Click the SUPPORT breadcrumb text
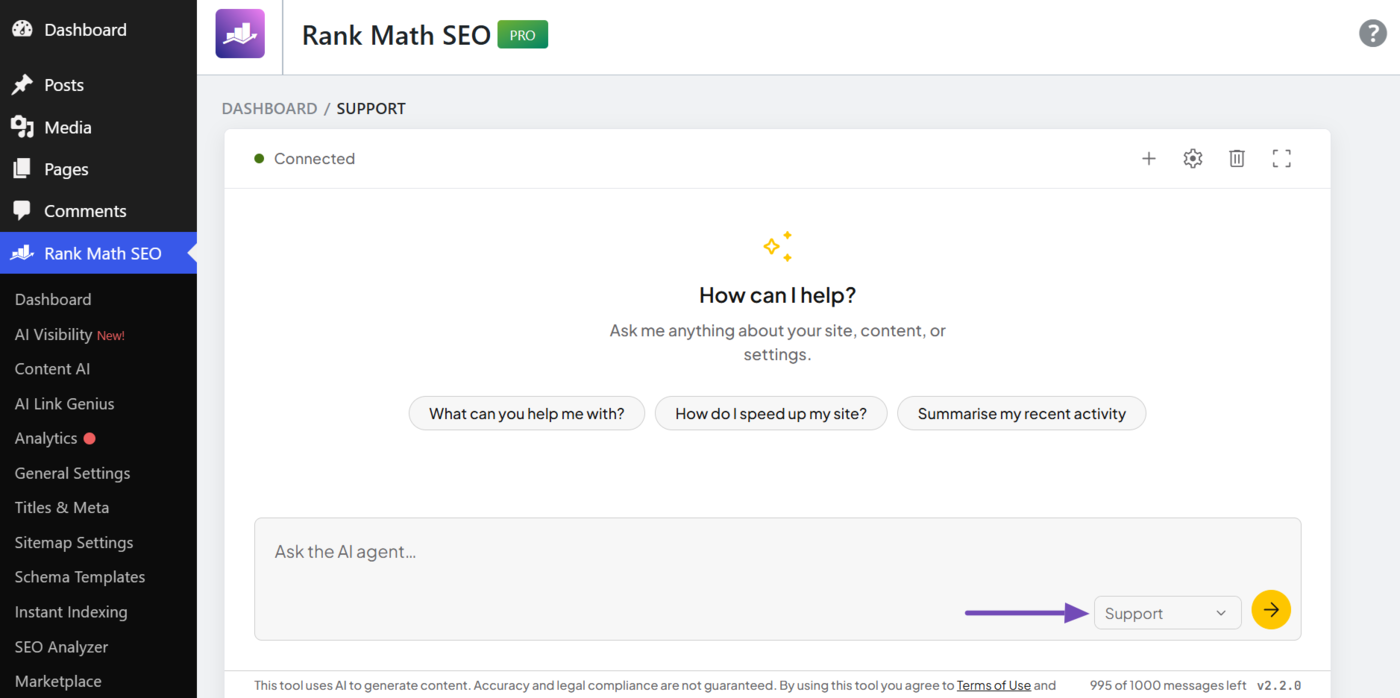The image size is (1400, 698). [371, 108]
